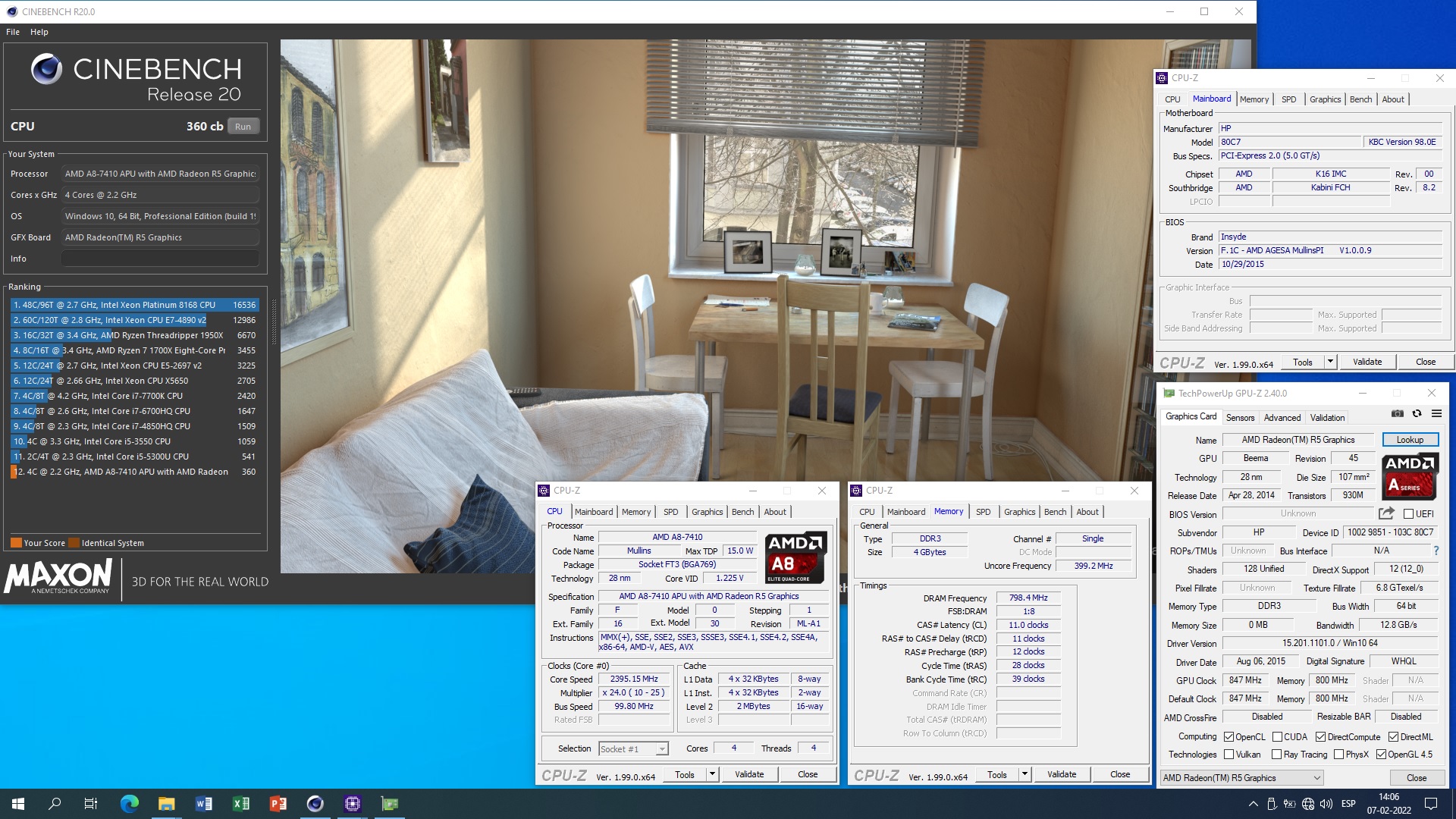Image resolution: width=1456 pixels, height=819 pixels.
Task: Toggle the OpenCL checkbox
Action: [x=1228, y=737]
